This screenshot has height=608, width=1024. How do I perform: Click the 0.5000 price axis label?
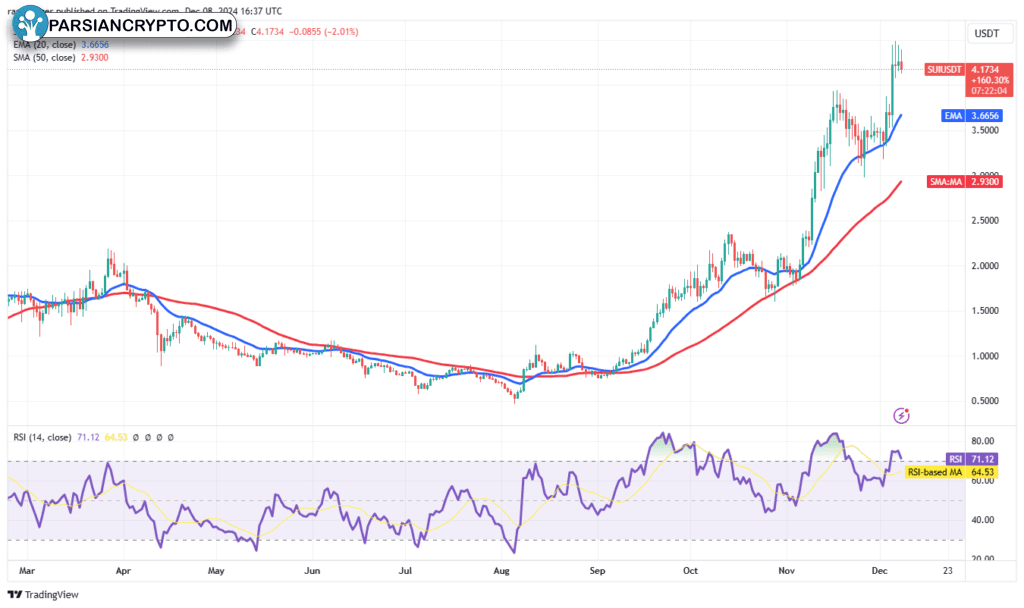pos(985,400)
